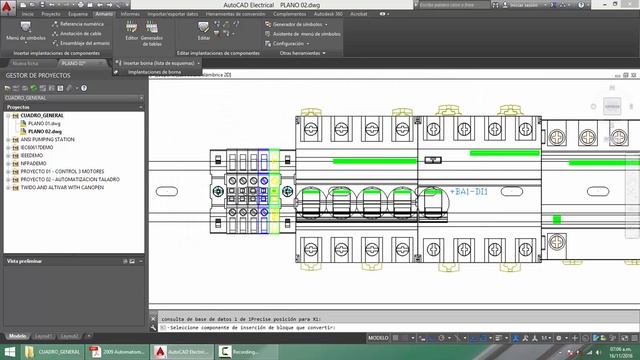Switch to the Proyecto ribbon tab
The image size is (640, 360).
[x=51, y=14]
